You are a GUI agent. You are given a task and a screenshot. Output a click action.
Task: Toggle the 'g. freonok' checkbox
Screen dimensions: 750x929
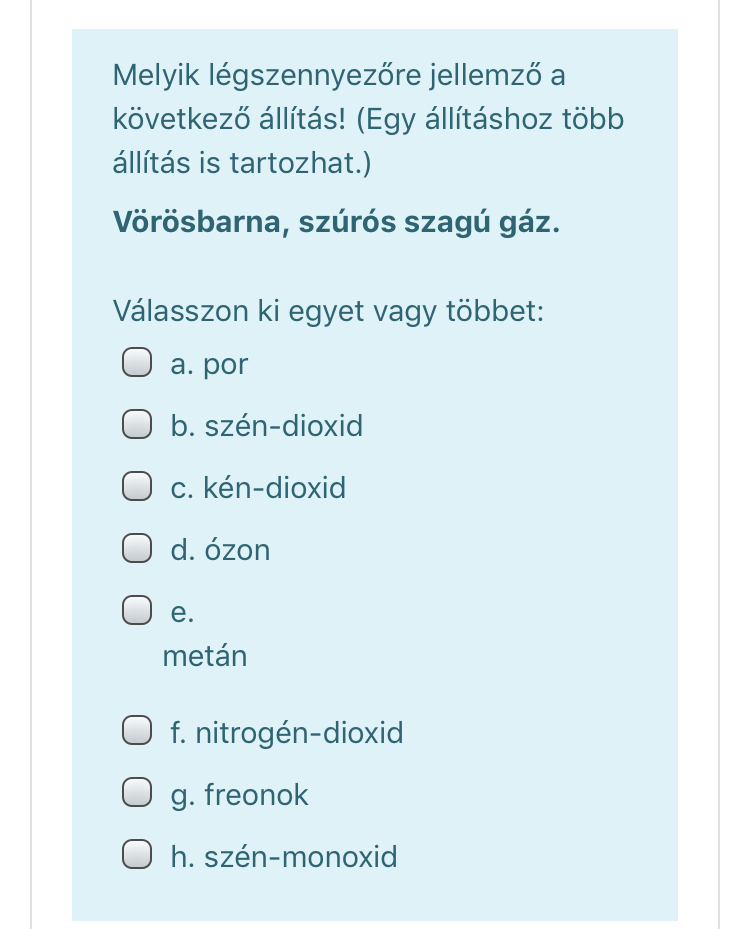[137, 795]
